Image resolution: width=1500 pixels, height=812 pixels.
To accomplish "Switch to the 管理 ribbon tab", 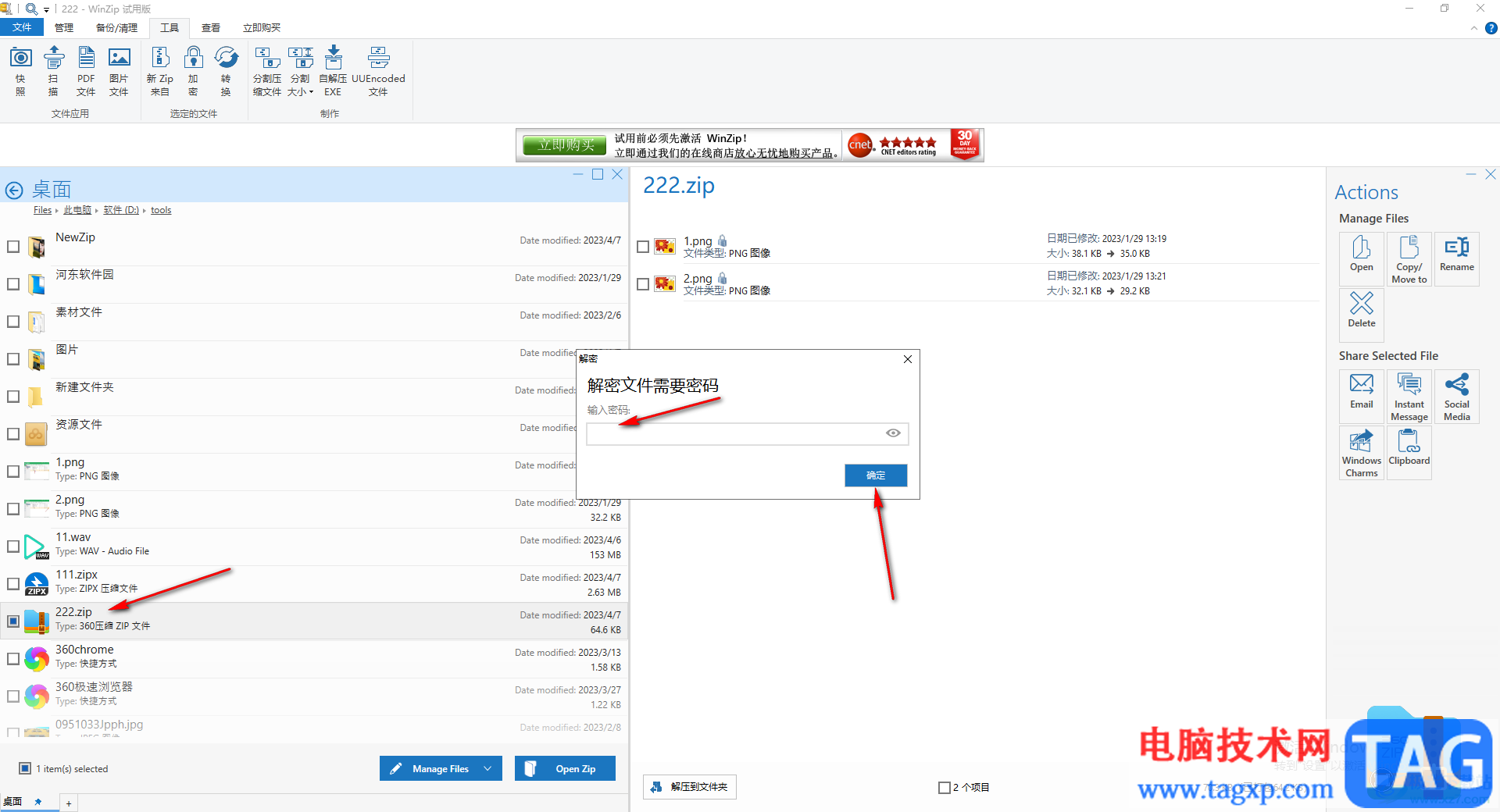I will coord(64,27).
